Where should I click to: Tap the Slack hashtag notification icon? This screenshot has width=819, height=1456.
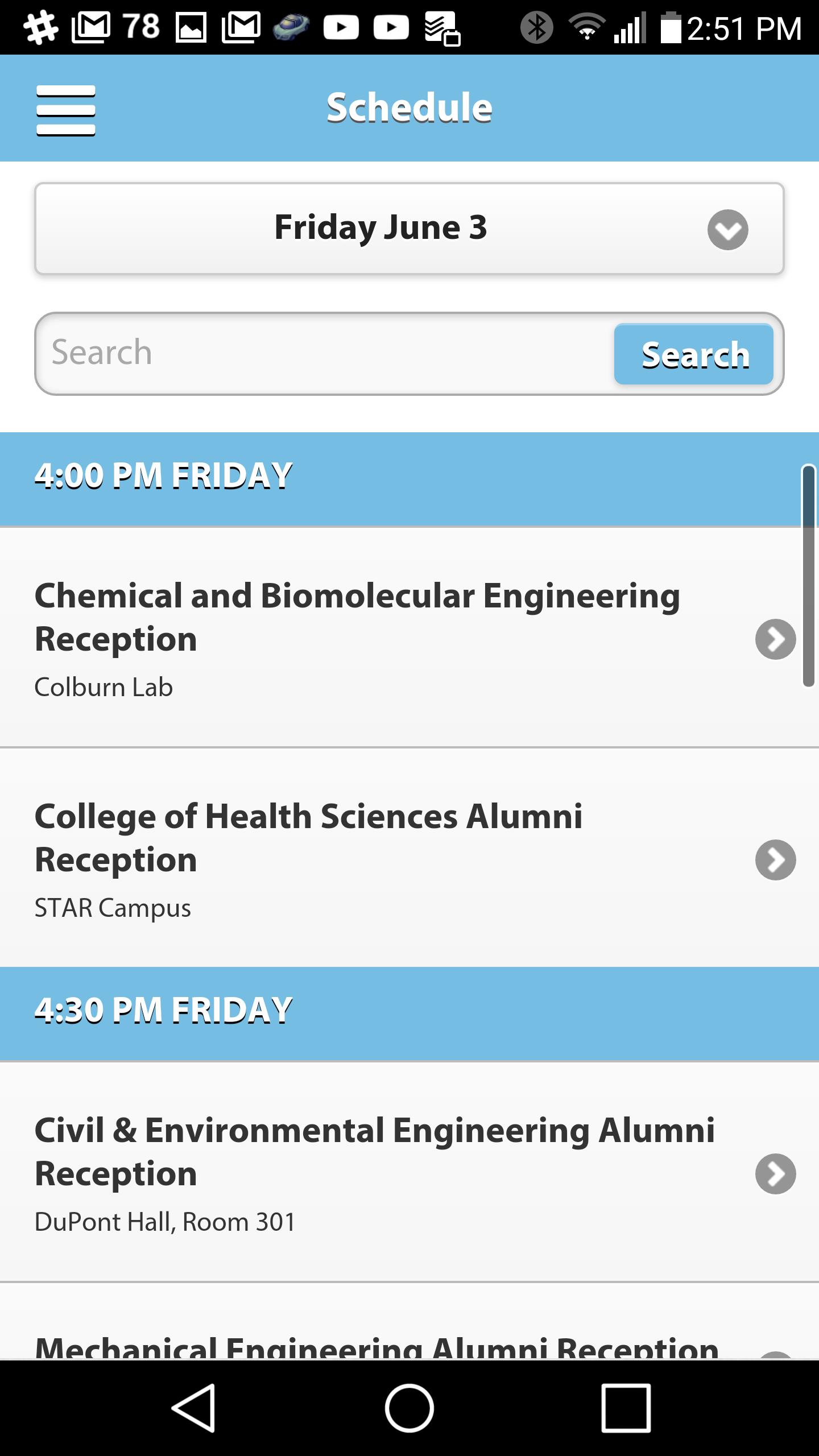pos(41,27)
